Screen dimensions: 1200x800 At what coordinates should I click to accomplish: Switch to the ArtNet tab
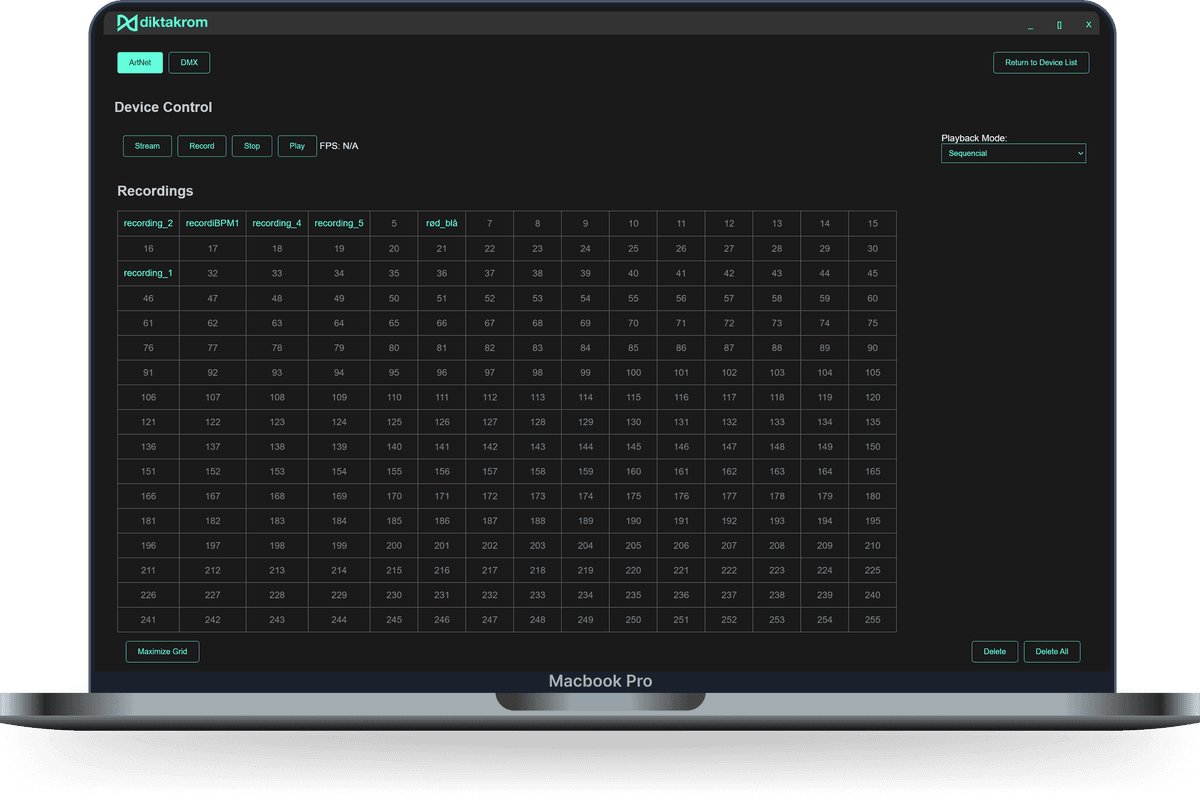click(x=139, y=62)
